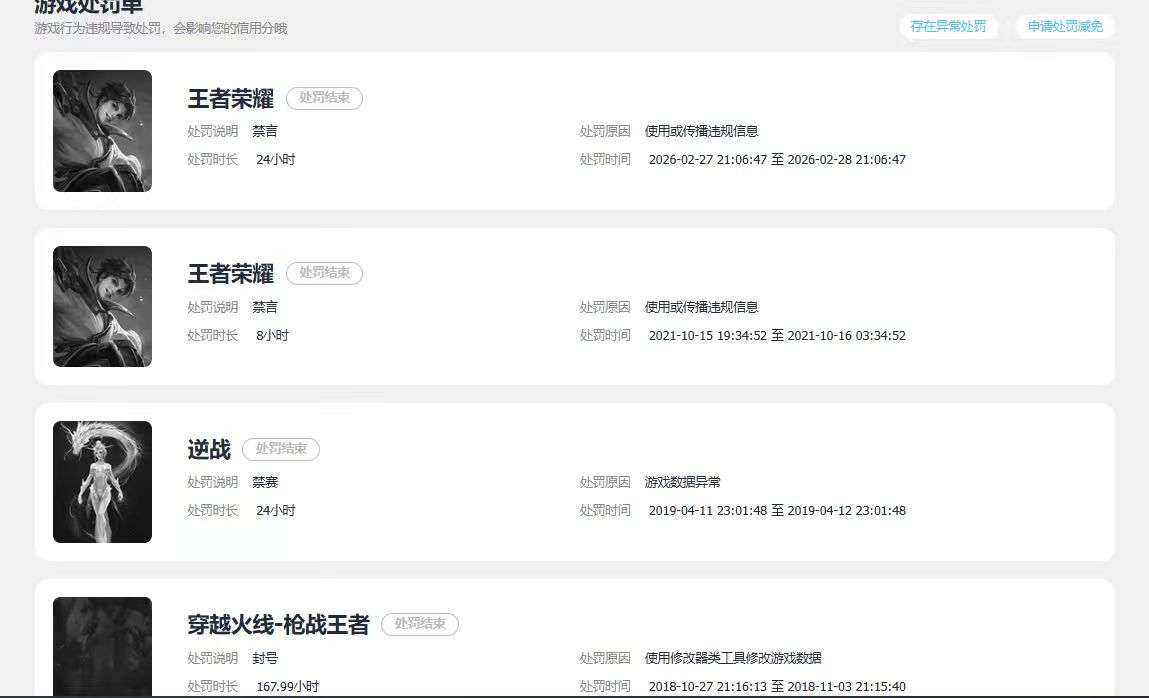
Task: Click 处罚结束 badge beside 逆战
Action: point(281,449)
